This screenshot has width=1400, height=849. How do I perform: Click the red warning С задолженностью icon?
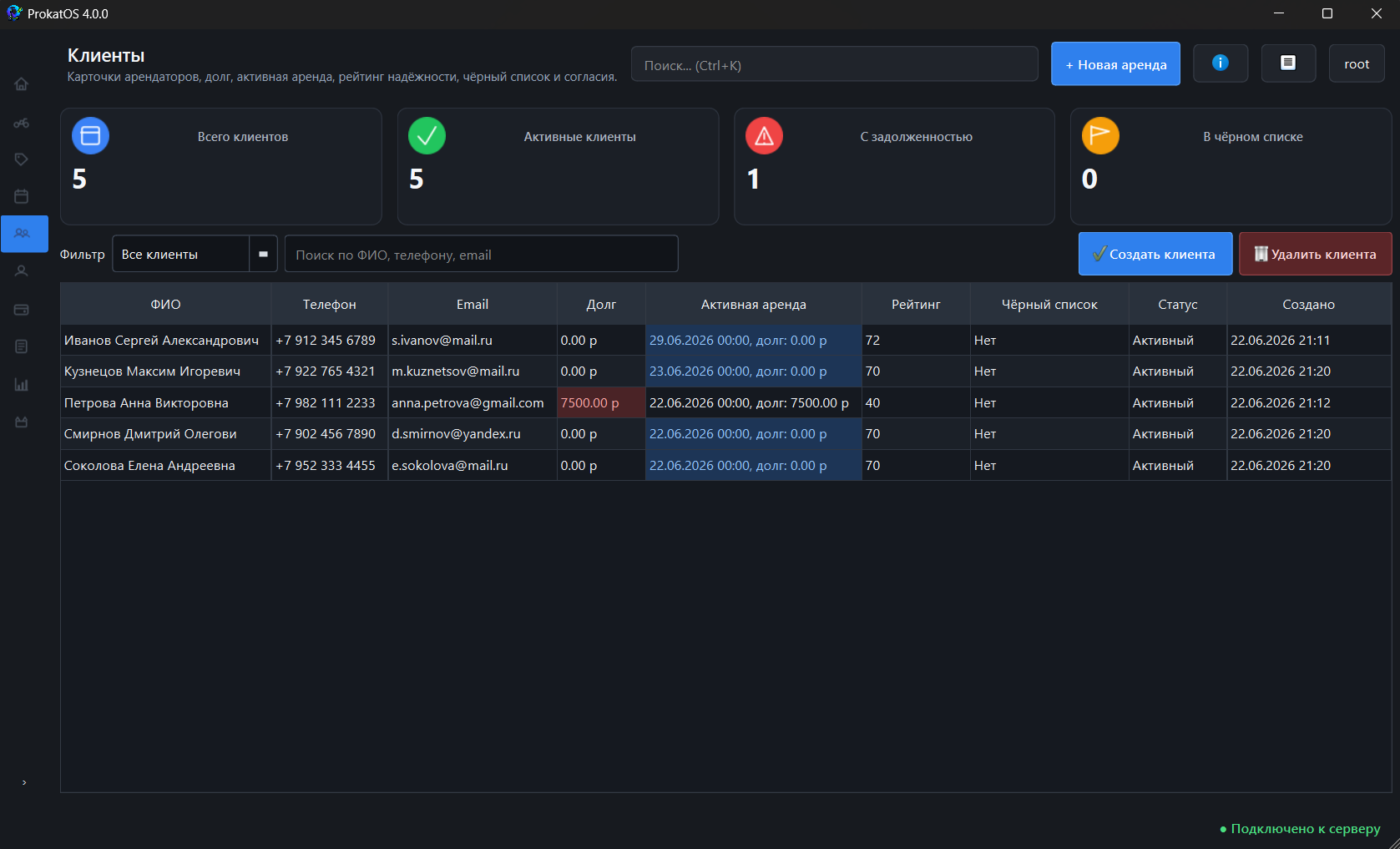(764, 135)
